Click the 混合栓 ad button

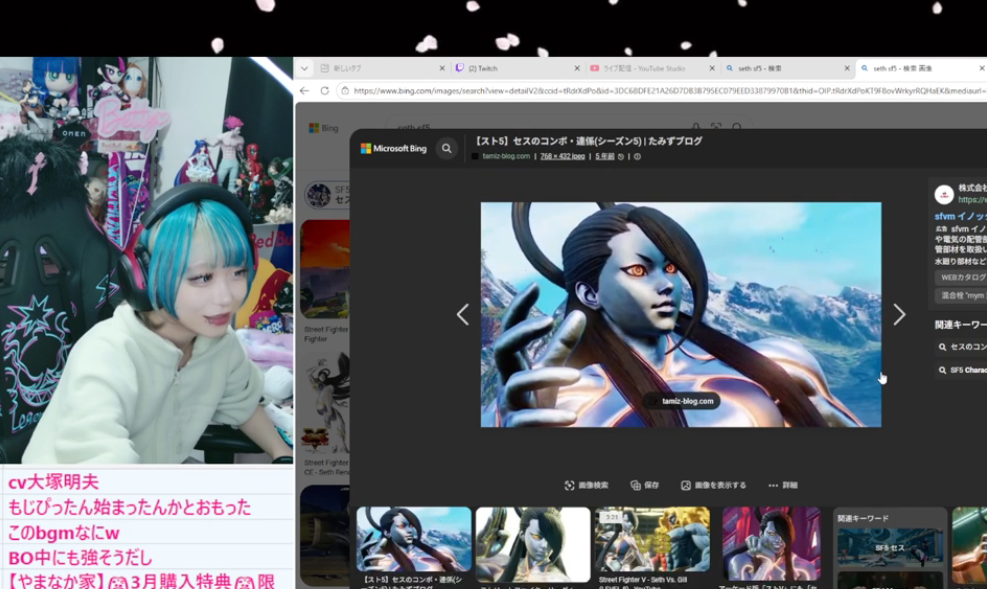961,295
